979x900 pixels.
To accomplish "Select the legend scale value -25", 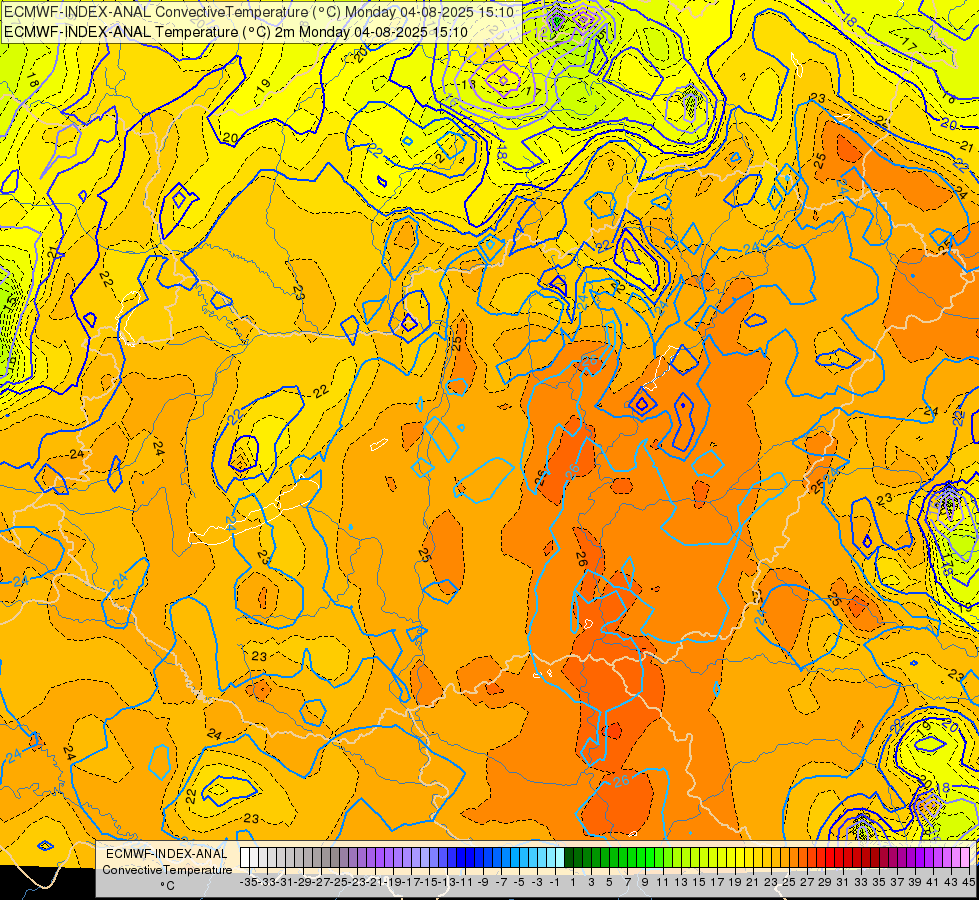I will point(339,883).
